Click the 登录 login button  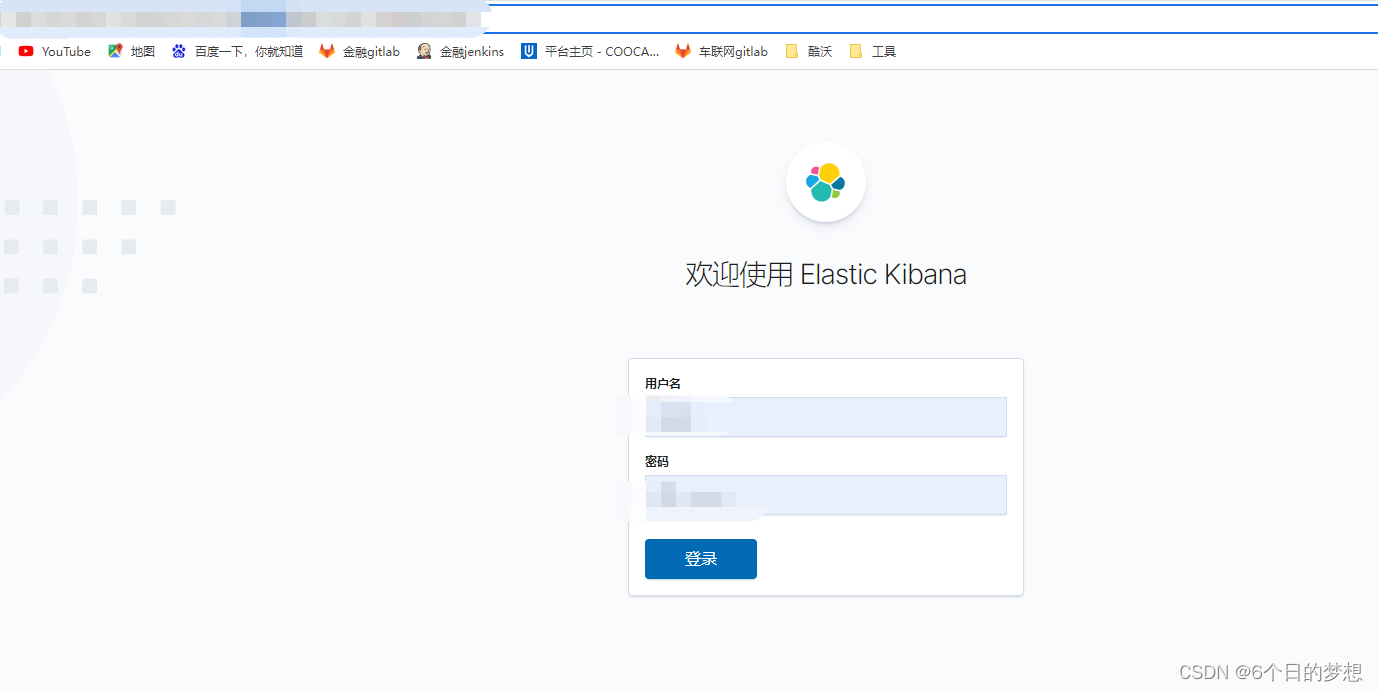701,559
